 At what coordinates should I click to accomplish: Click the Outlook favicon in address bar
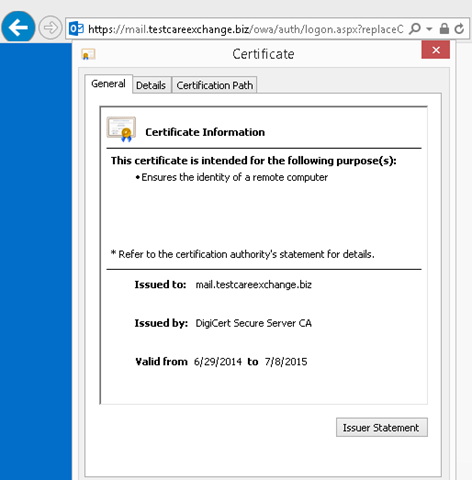(x=76, y=29)
